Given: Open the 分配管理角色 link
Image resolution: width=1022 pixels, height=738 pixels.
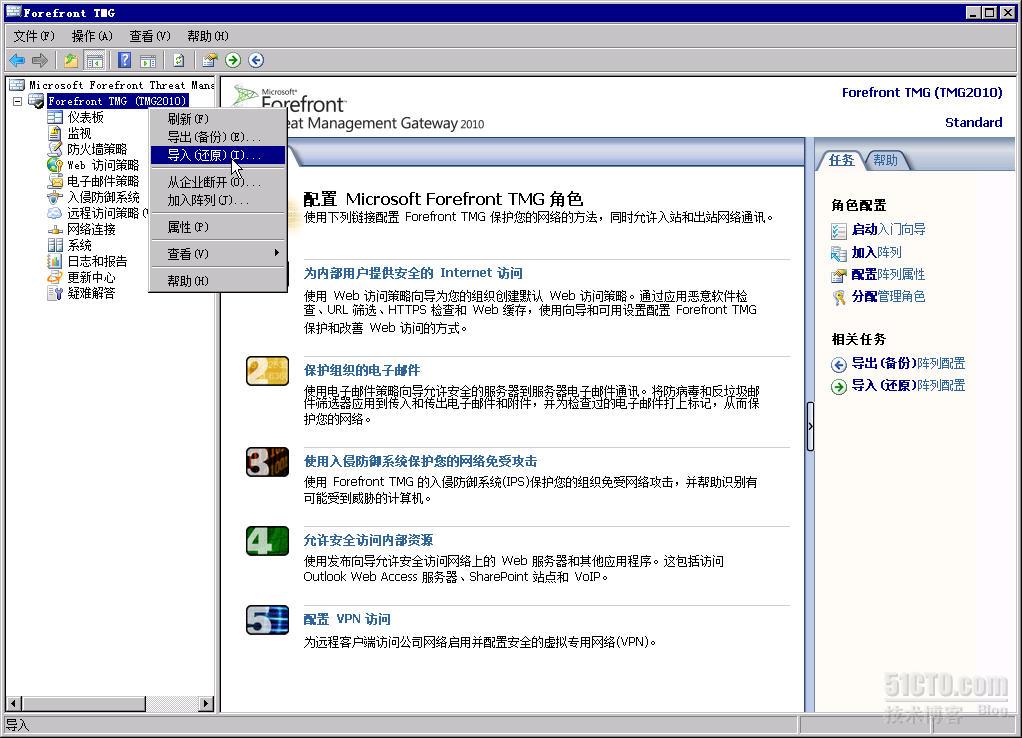Looking at the screenshot, I should click(888, 297).
